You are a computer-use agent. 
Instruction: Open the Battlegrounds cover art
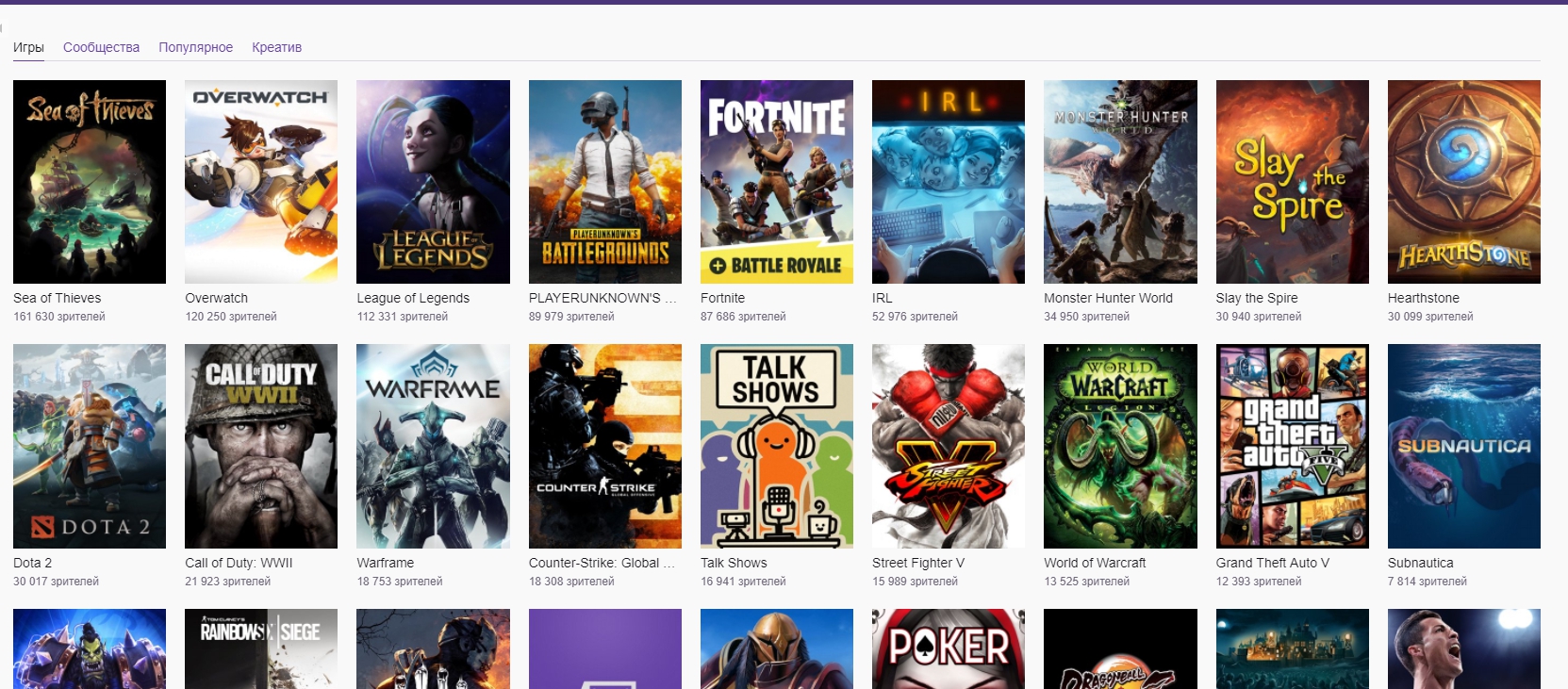coord(605,182)
